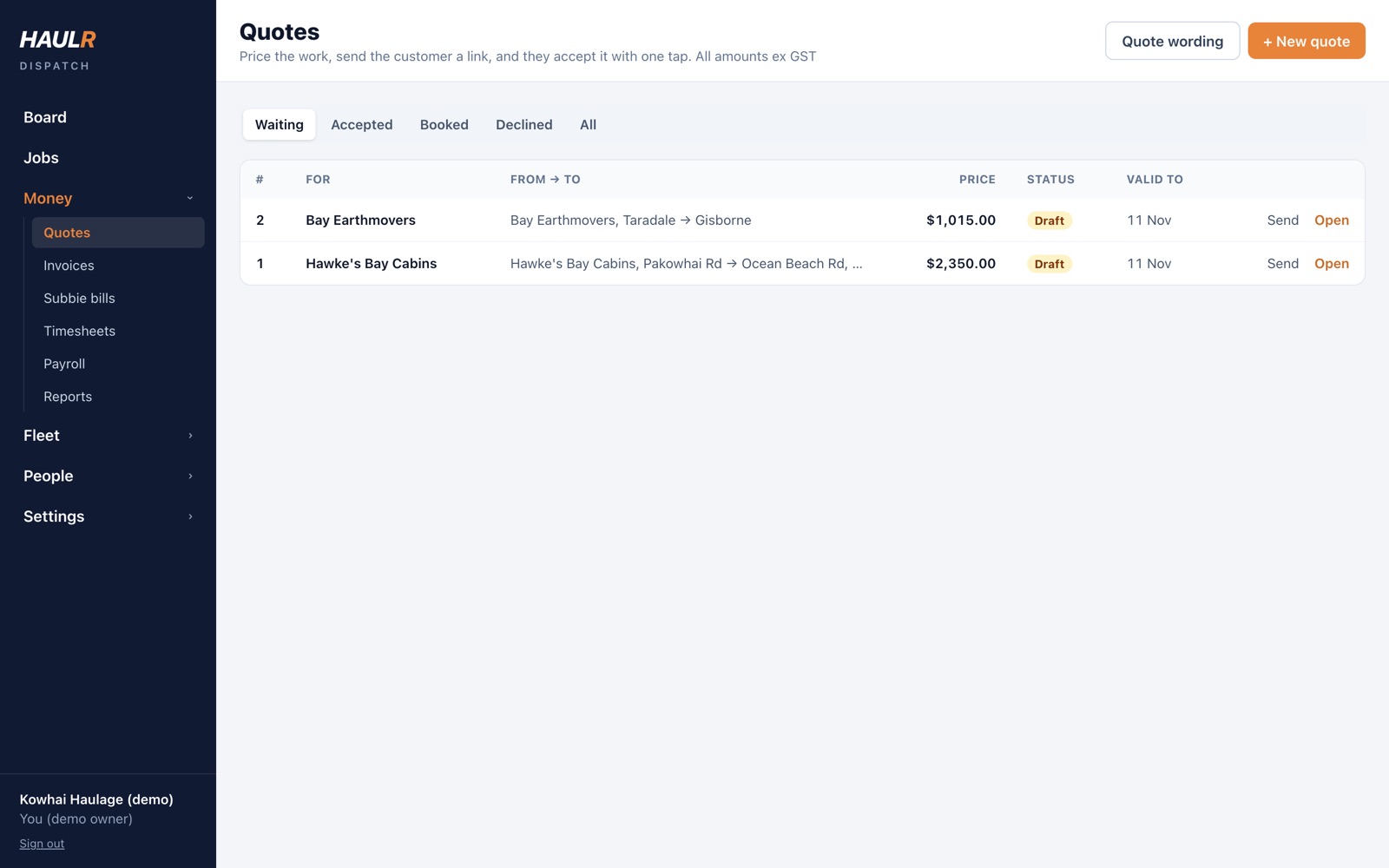Expand the Fleet section
Viewport: 1389px width, 868px height.
pyautogui.click(x=108, y=436)
